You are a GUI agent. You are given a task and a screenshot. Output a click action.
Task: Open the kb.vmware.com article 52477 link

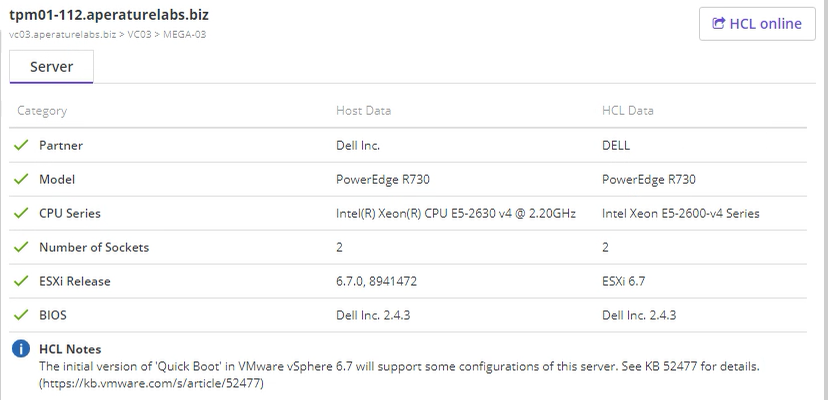click(151, 384)
